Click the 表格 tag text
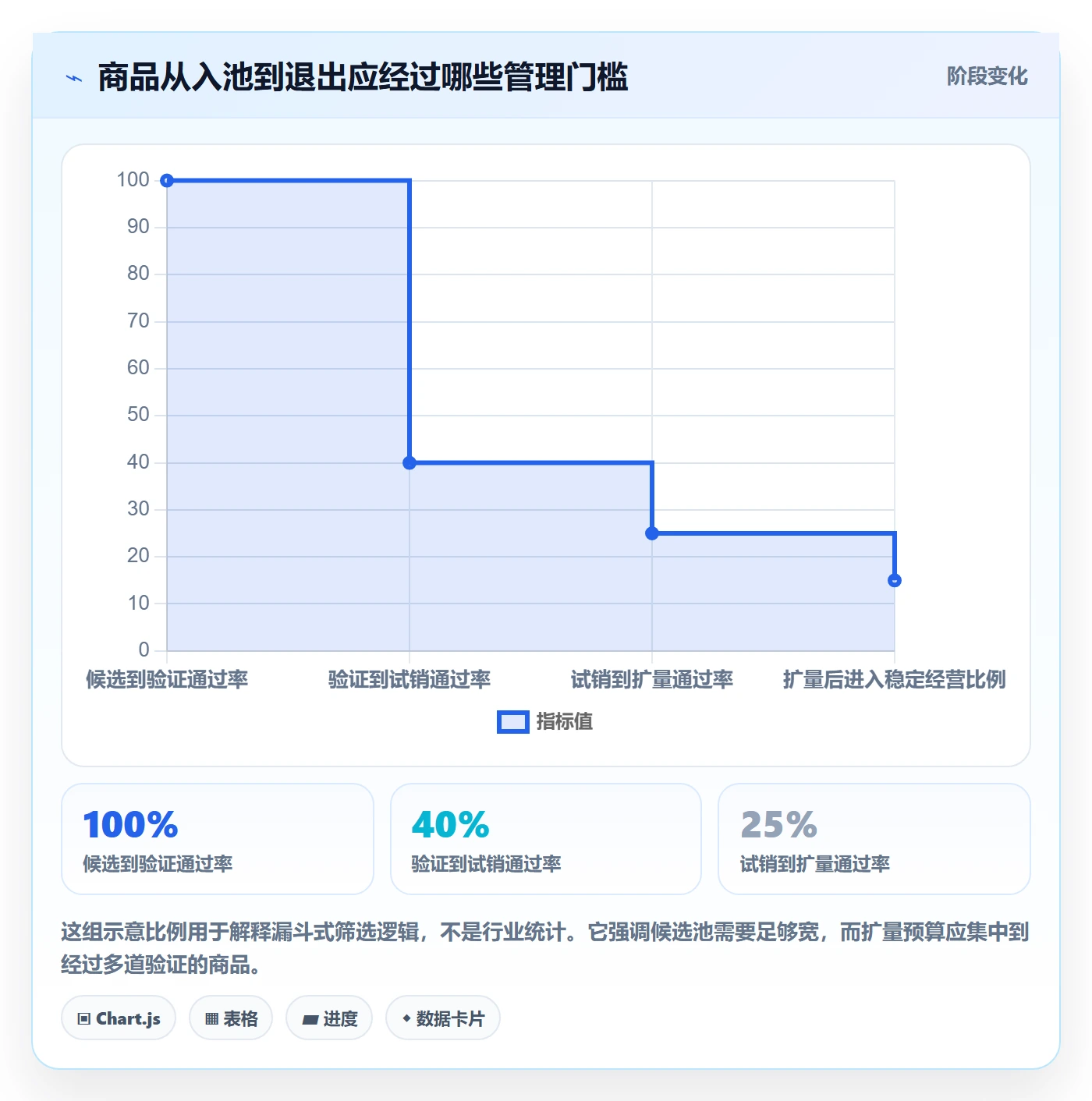This screenshot has width=1092, height=1101. click(240, 1018)
